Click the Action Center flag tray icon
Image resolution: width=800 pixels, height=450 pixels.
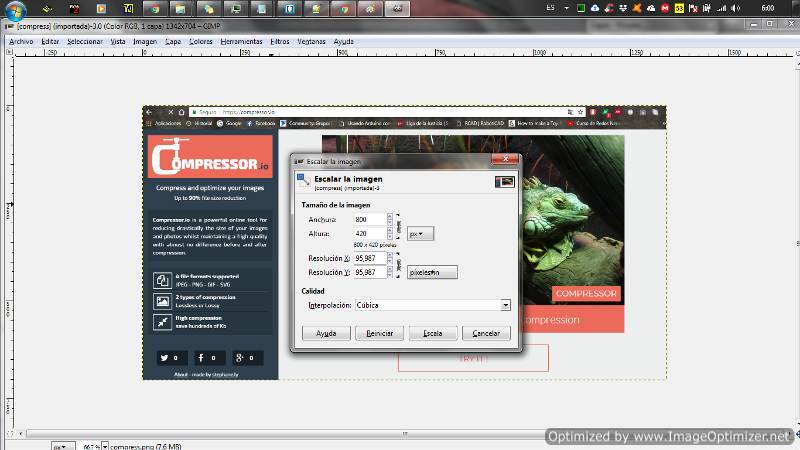click(x=693, y=8)
